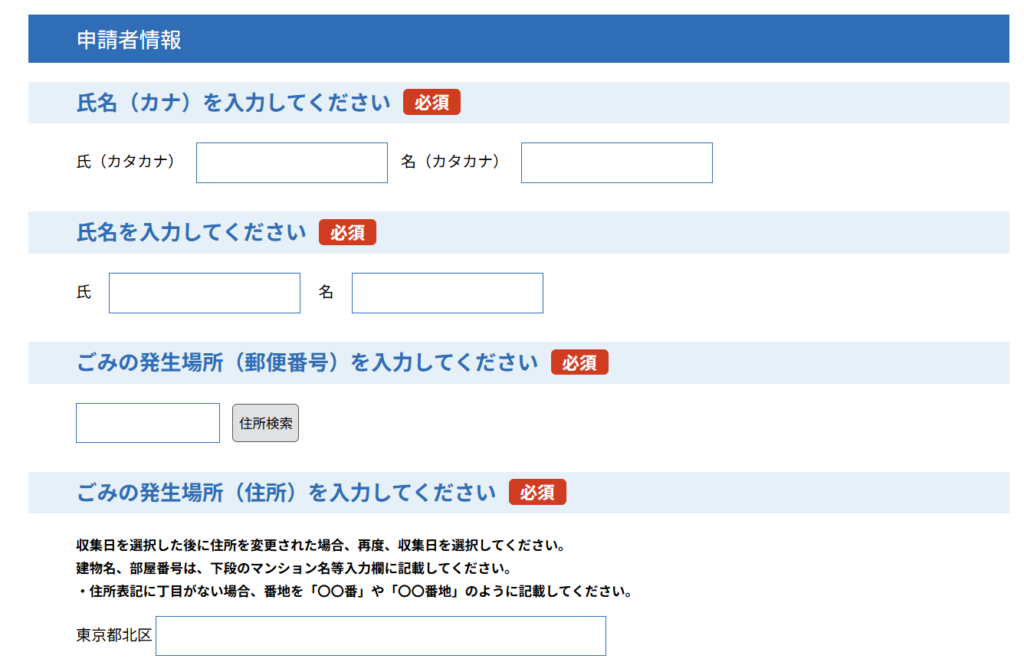Click the 氏（カタカナ）input field
This screenshot has width=1024, height=662.
pyautogui.click(x=291, y=163)
